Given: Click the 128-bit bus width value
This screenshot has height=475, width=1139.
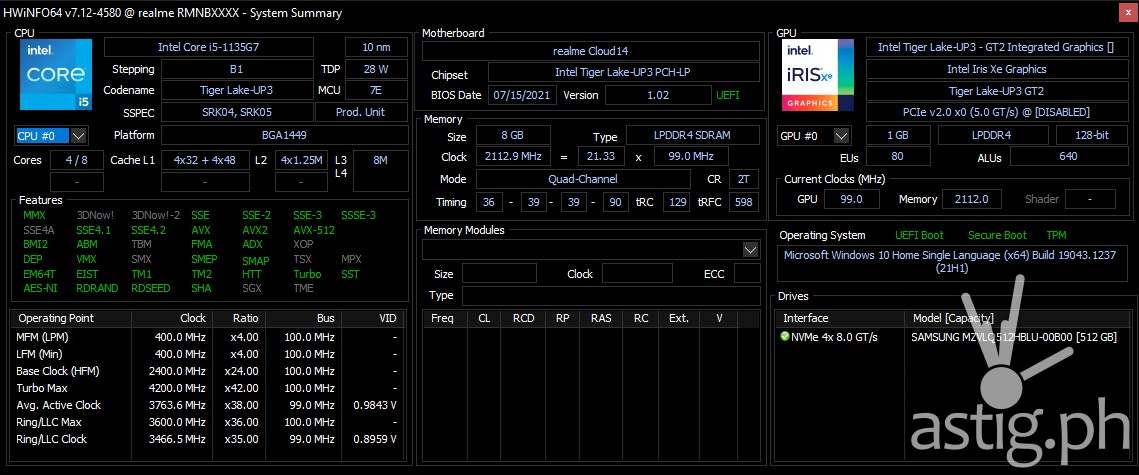Looking at the screenshot, I should coord(1091,136).
